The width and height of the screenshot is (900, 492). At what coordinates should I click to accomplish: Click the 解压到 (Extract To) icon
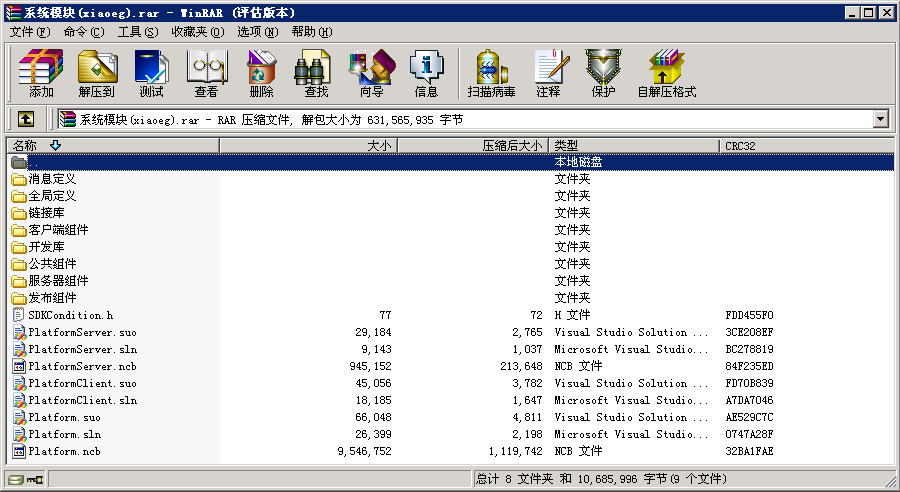pyautogui.click(x=97, y=73)
